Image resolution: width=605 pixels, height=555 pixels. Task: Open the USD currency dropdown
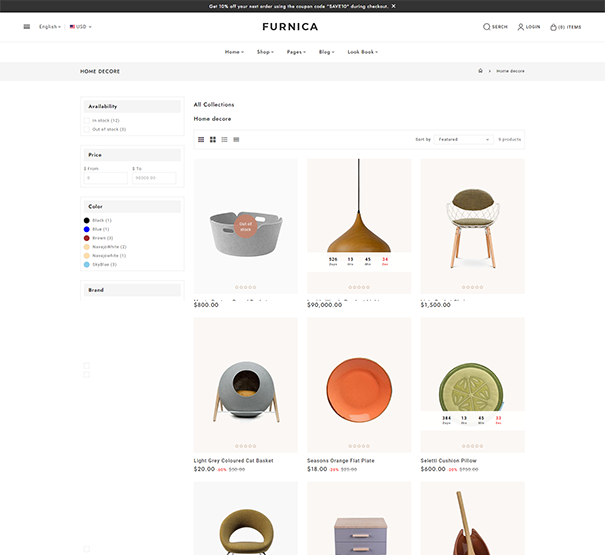[x=81, y=27]
